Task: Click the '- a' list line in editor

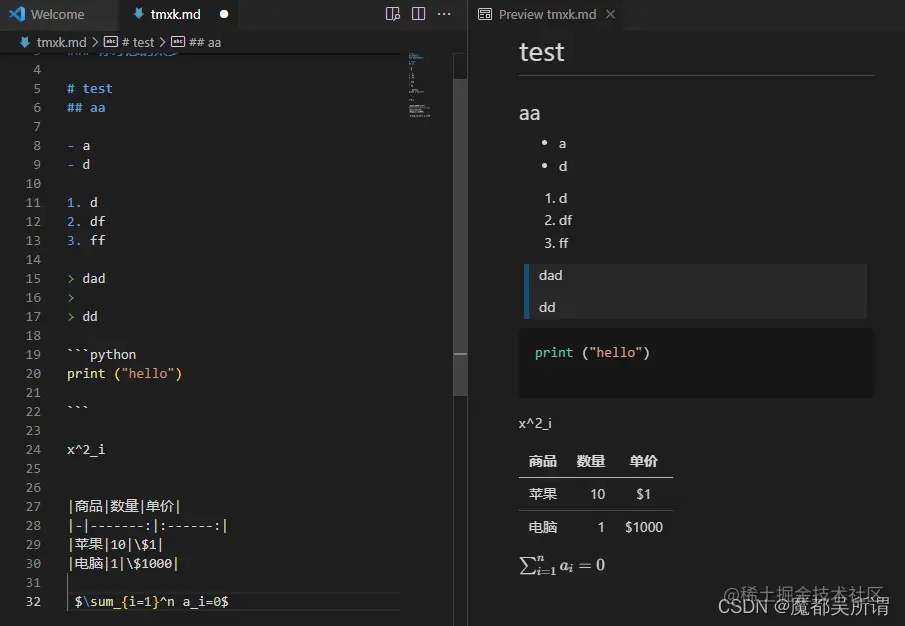Action: (78, 146)
